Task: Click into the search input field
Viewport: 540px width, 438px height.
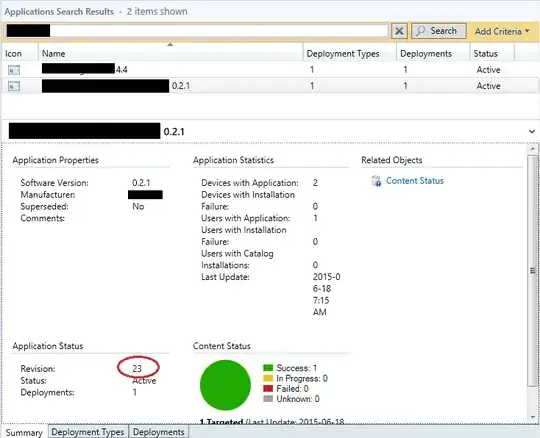Action: point(197,31)
